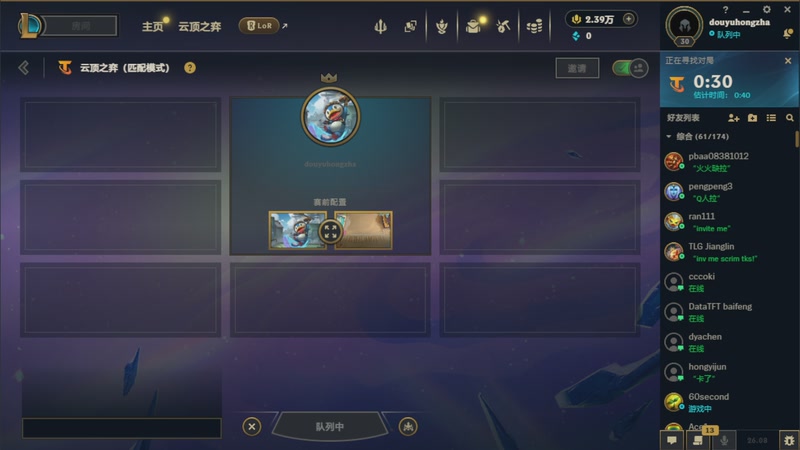This screenshot has height=450, width=800.
Task: Click the add friend icon
Action: point(734,118)
